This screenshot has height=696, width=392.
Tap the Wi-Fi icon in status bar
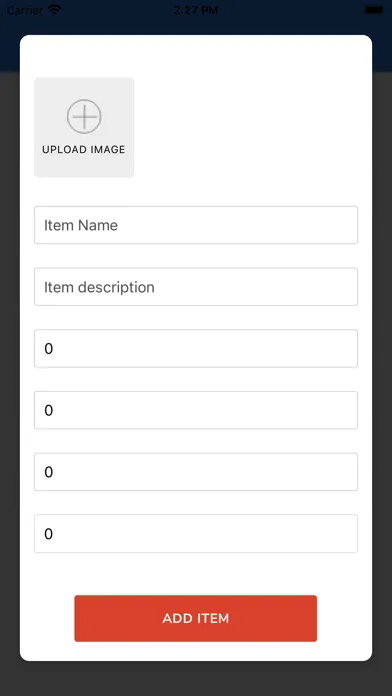55,10
